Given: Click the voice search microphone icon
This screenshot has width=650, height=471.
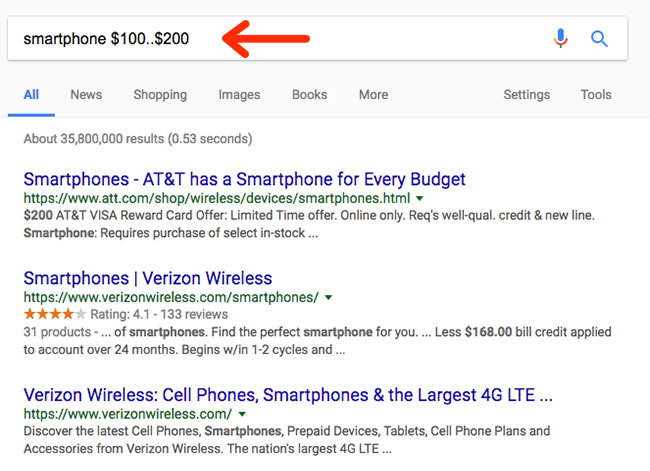Looking at the screenshot, I should [560, 39].
